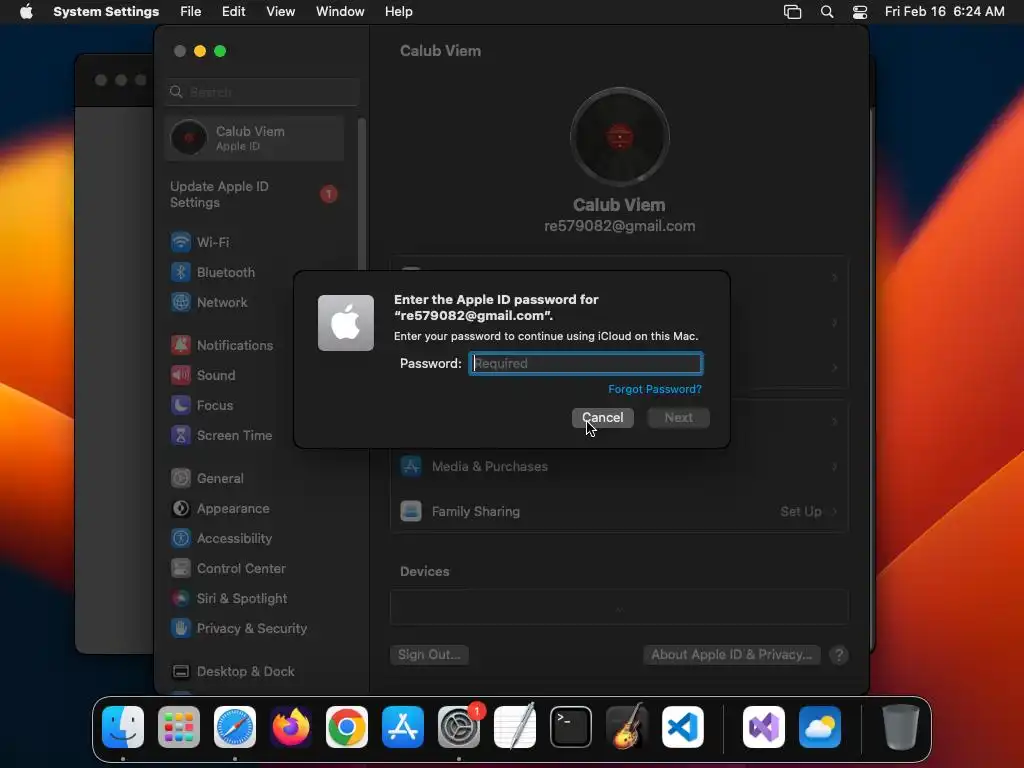Open Family Sharing Set Up row
This screenshot has width=1024, height=768.
[619, 511]
